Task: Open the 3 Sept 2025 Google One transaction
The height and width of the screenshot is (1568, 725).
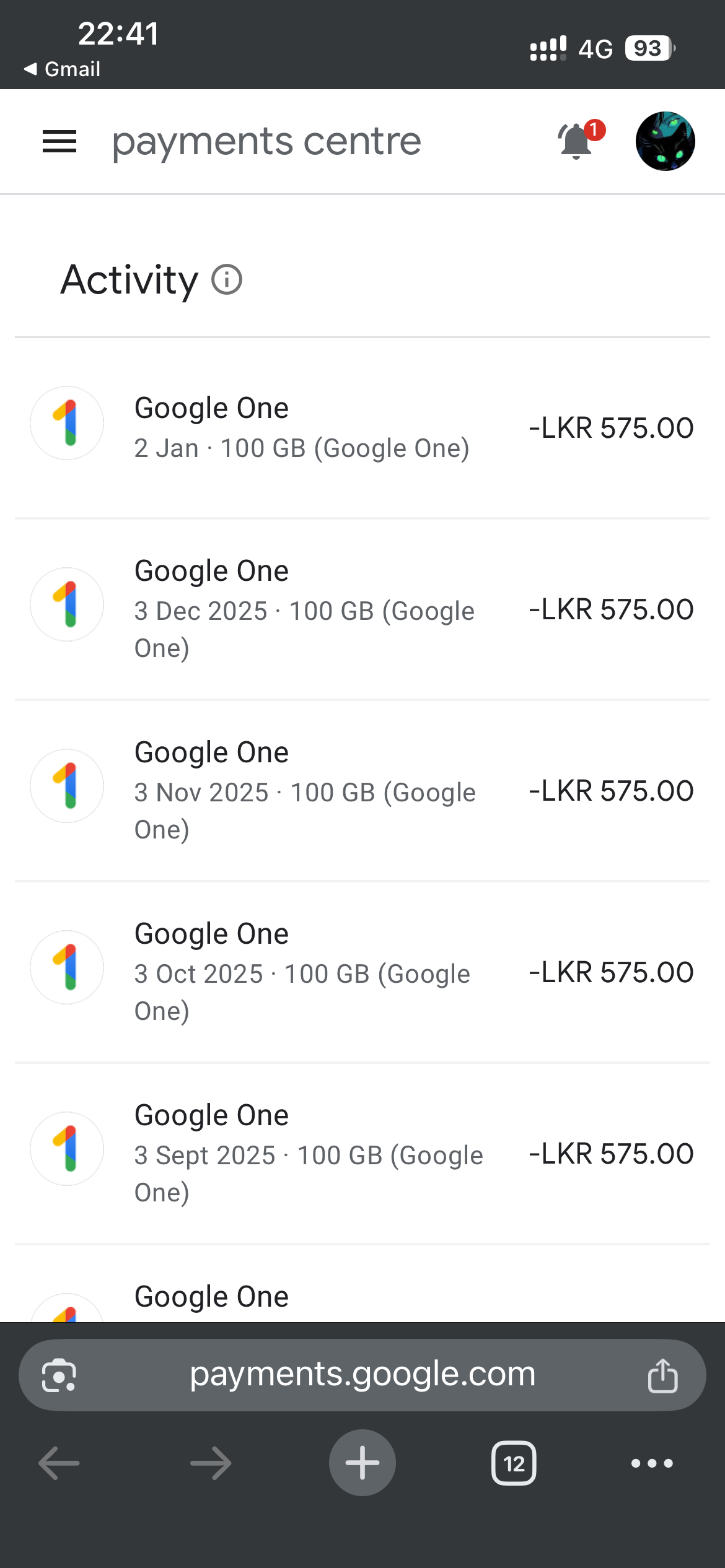Action: [x=362, y=1154]
